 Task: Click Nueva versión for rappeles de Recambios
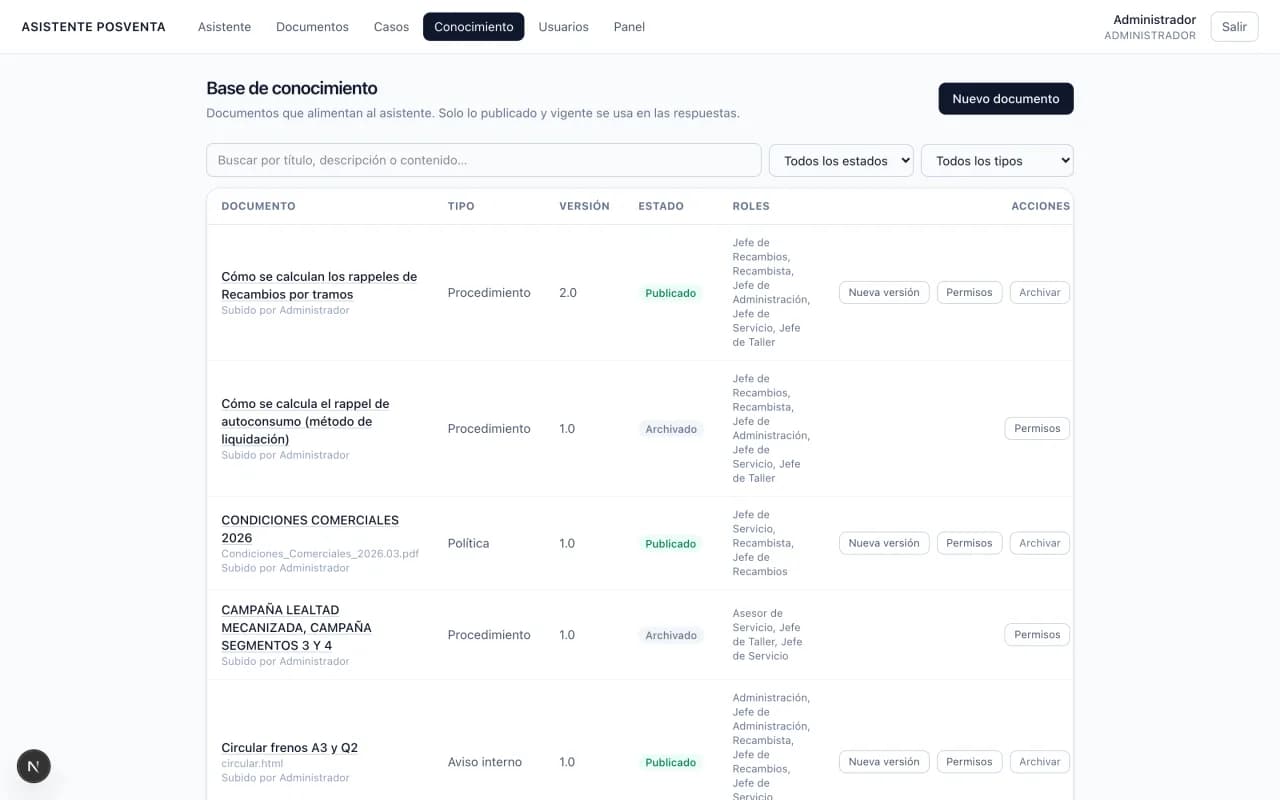[x=884, y=292]
